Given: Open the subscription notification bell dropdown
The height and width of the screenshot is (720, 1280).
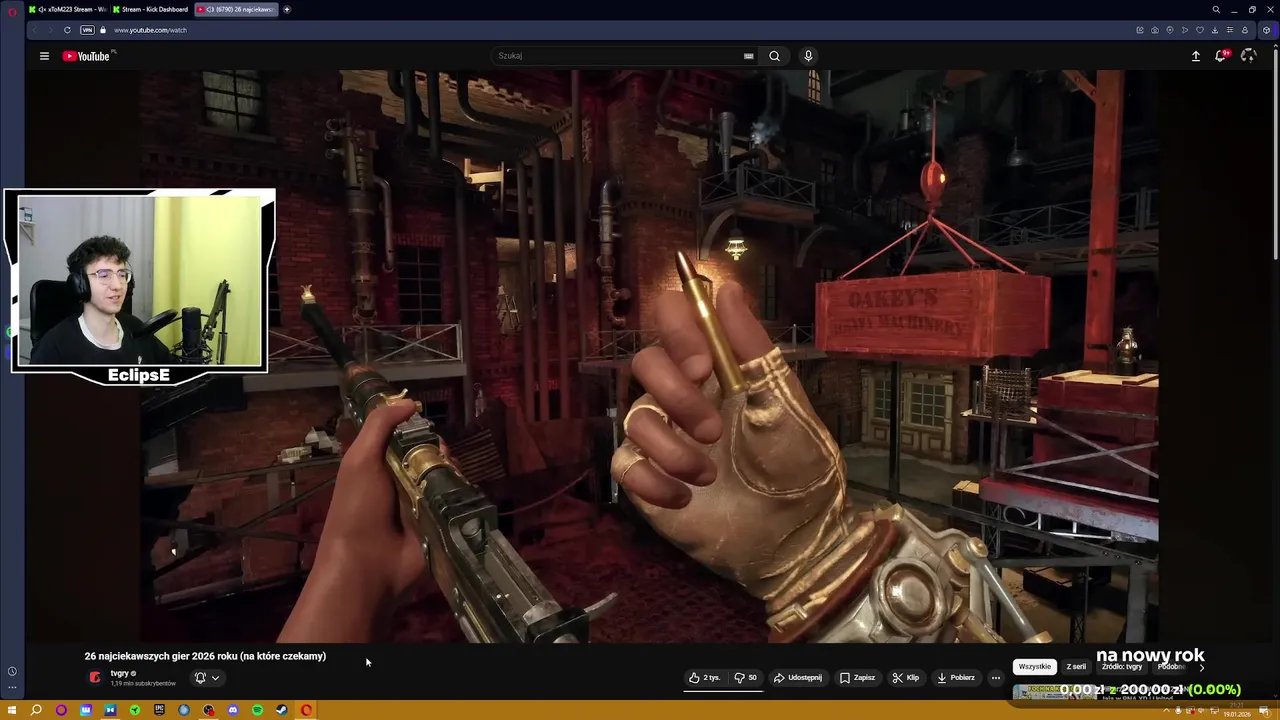Looking at the screenshot, I should pyautogui.click(x=206, y=678).
